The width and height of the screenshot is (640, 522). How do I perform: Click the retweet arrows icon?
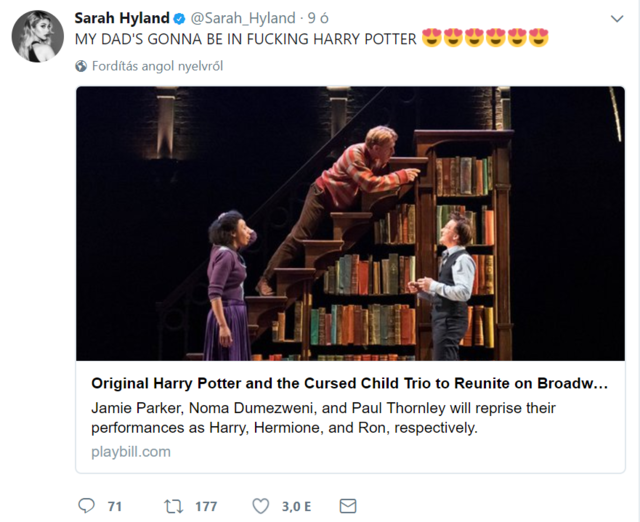(x=173, y=506)
